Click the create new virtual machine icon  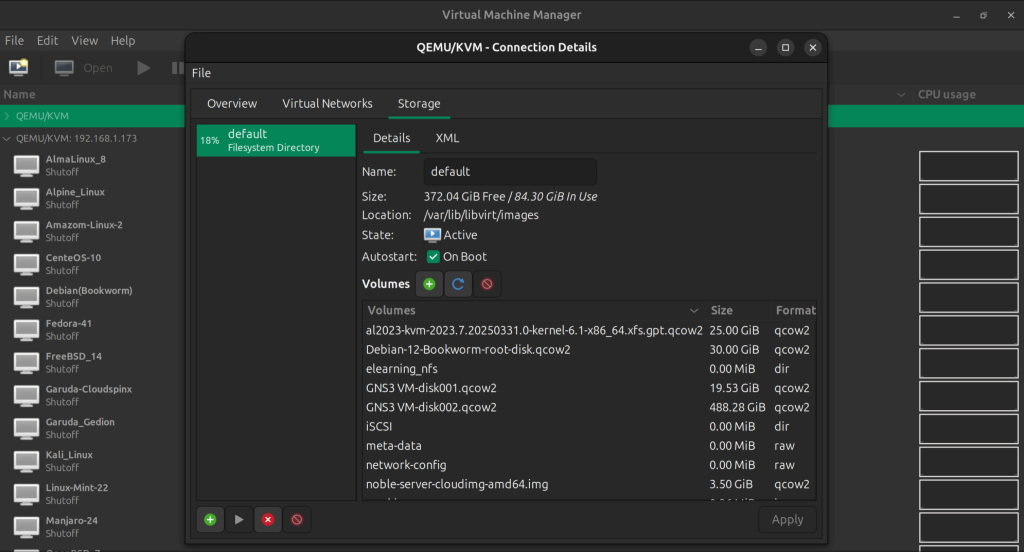(18, 67)
